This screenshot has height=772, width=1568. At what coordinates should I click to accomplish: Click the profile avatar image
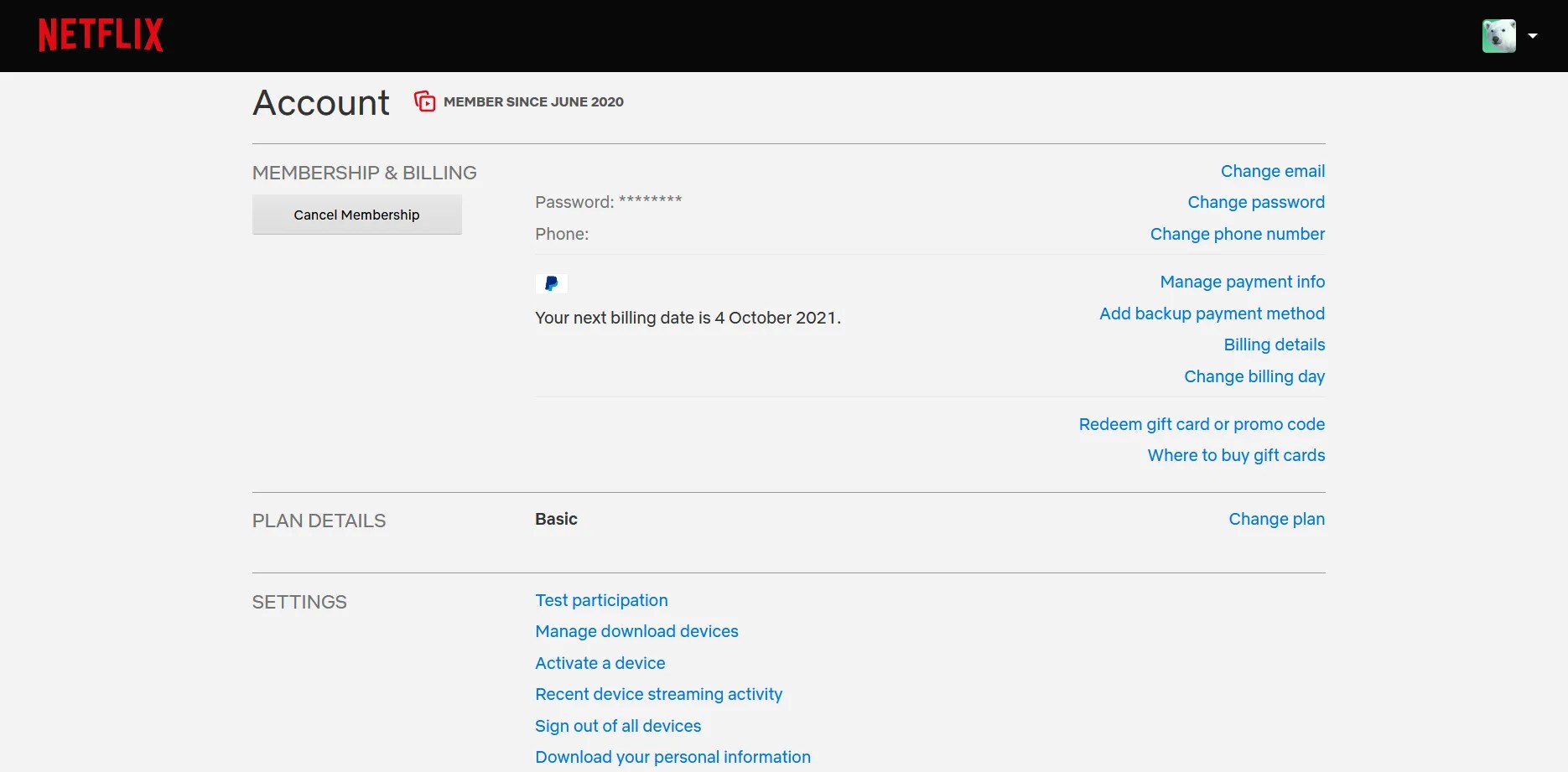(1500, 35)
